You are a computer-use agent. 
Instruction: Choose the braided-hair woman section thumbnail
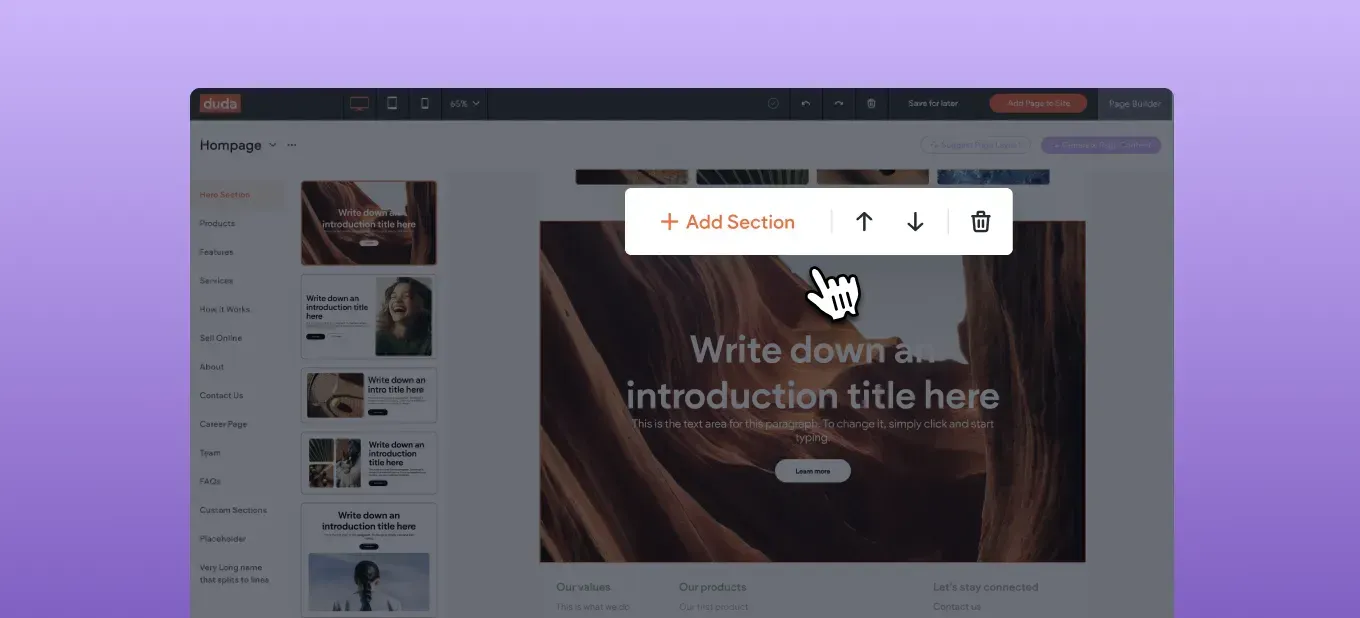click(x=369, y=558)
